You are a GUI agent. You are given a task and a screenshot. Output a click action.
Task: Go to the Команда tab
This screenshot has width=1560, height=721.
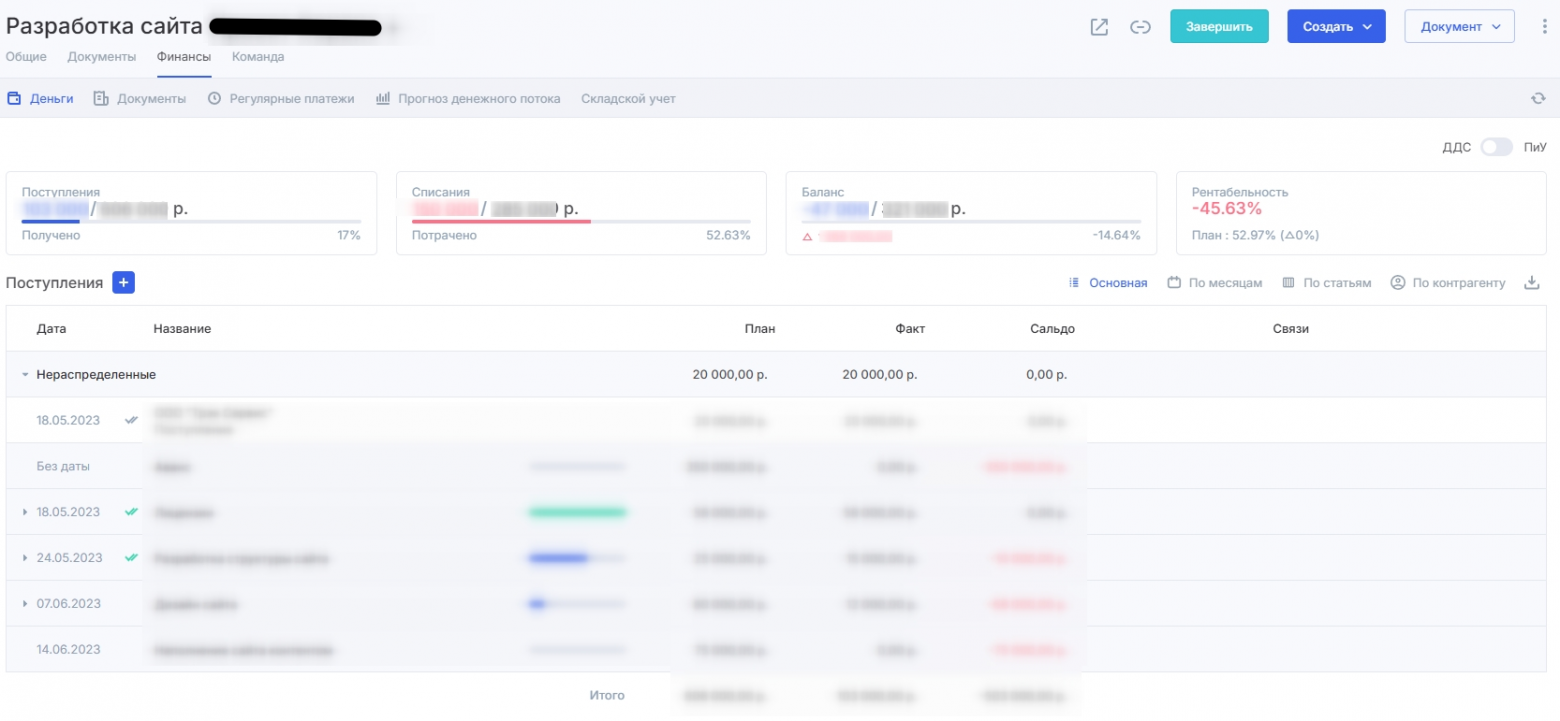tap(258, 57)
